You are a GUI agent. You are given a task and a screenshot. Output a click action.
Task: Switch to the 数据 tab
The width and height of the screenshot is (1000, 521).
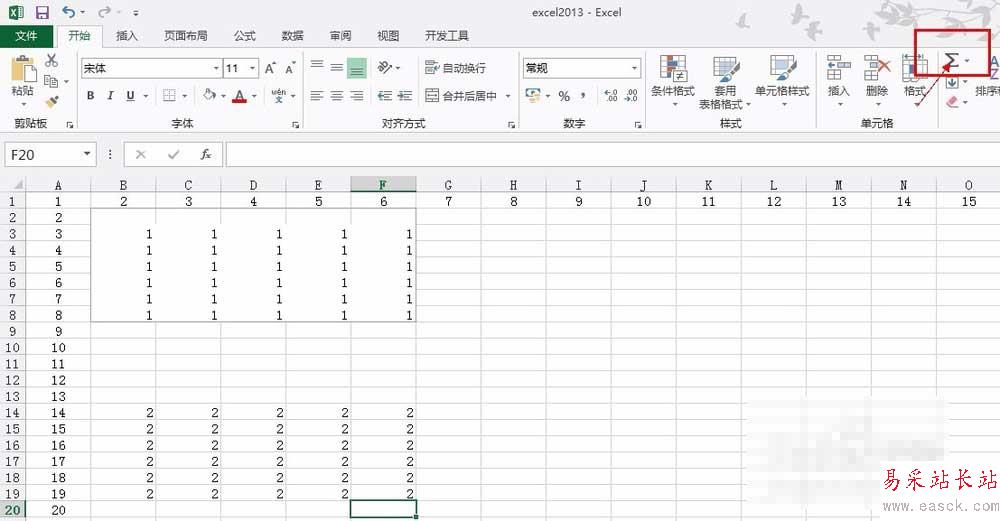coord(292,36)
